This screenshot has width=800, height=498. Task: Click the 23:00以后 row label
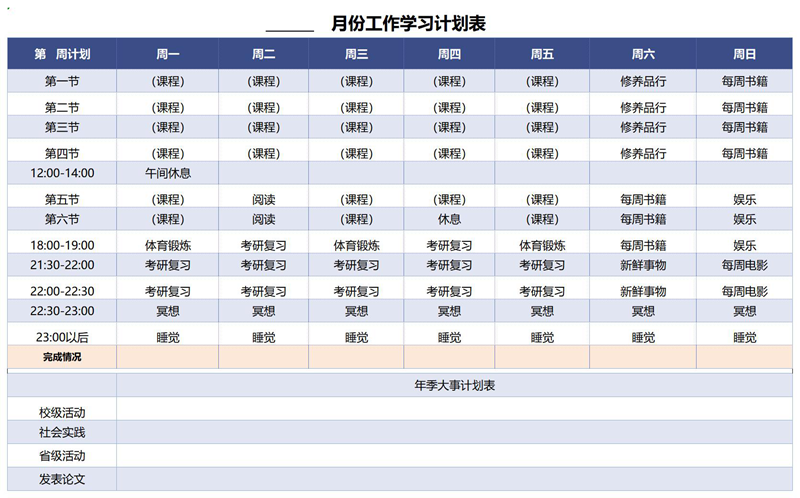62,337
